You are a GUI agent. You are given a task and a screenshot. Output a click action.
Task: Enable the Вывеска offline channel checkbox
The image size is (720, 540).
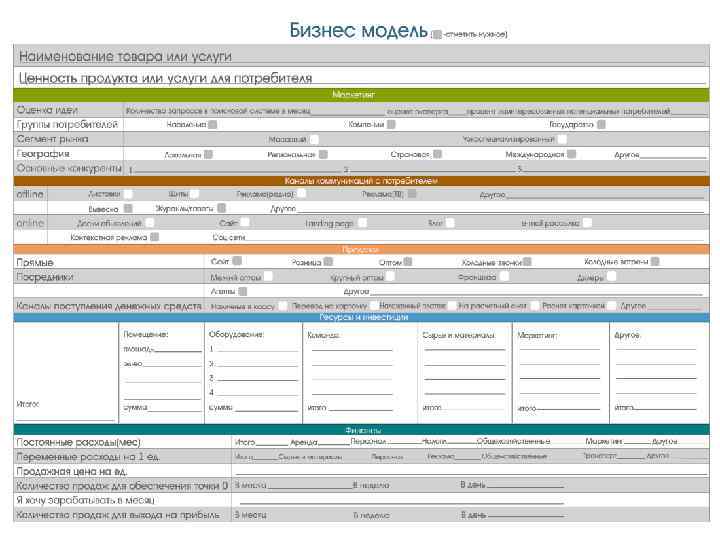click(x=128, y=208)
